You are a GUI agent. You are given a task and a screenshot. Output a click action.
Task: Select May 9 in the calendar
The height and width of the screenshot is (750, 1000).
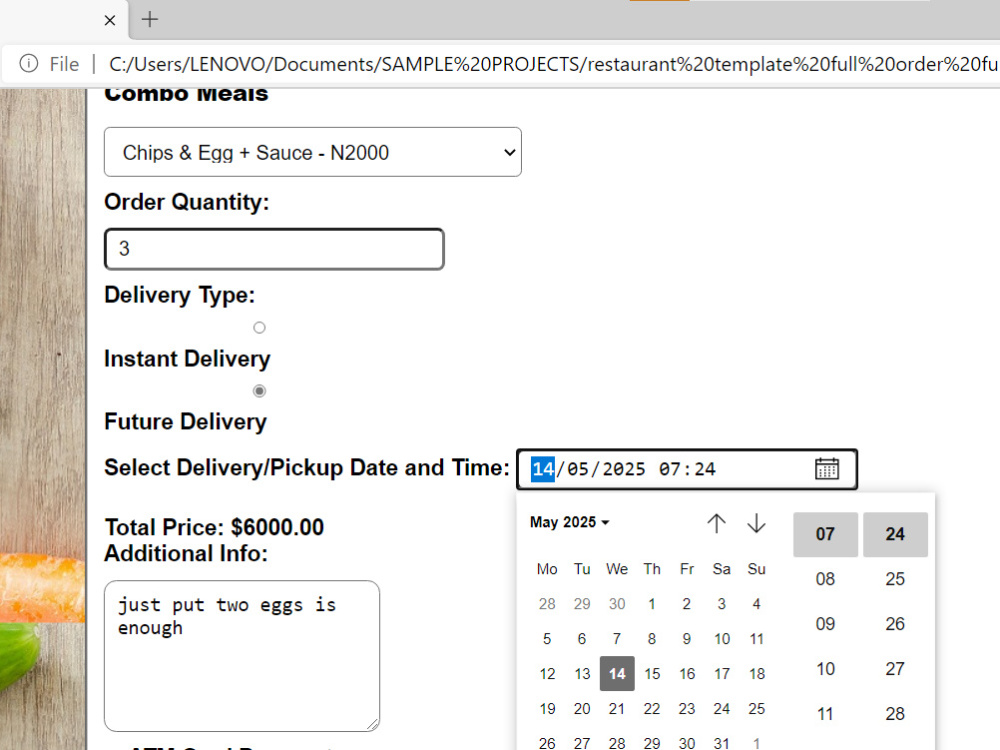click(687, 639)
